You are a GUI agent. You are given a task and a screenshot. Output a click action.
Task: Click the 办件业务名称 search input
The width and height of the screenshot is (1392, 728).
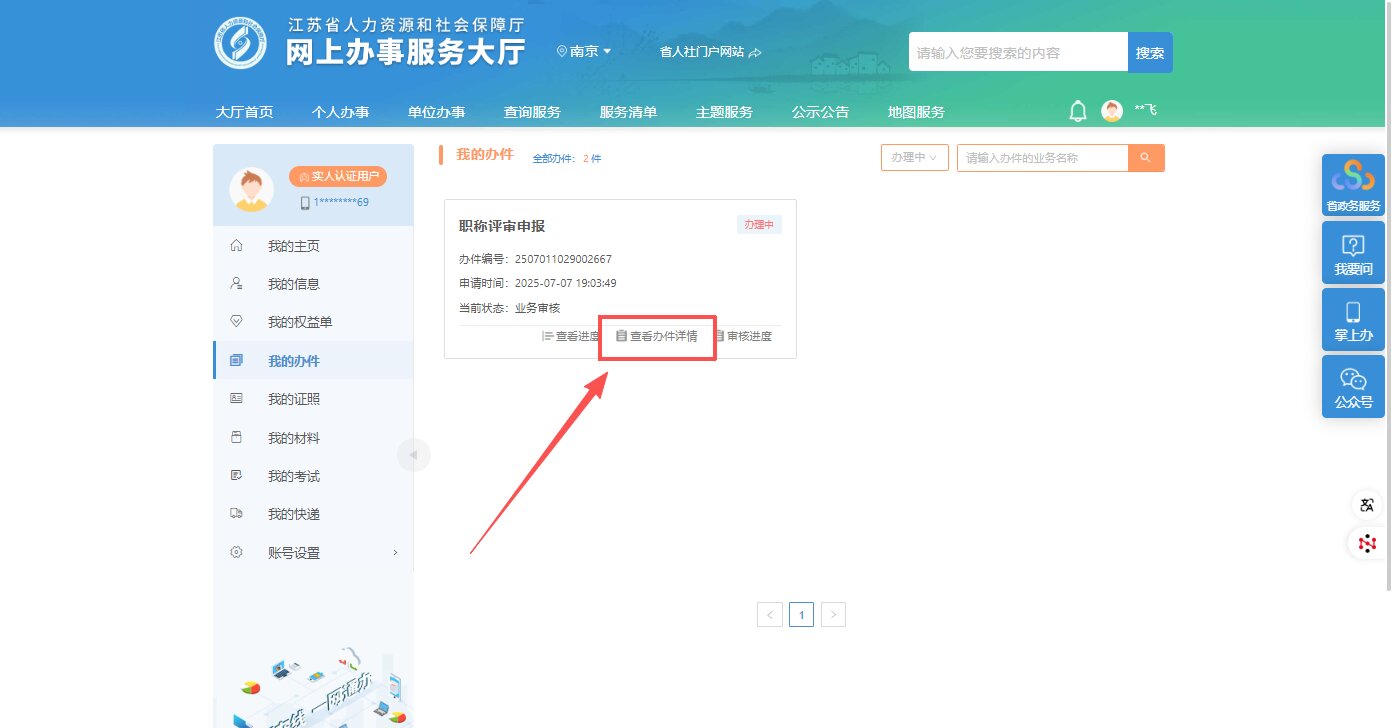coord(1042,158)
